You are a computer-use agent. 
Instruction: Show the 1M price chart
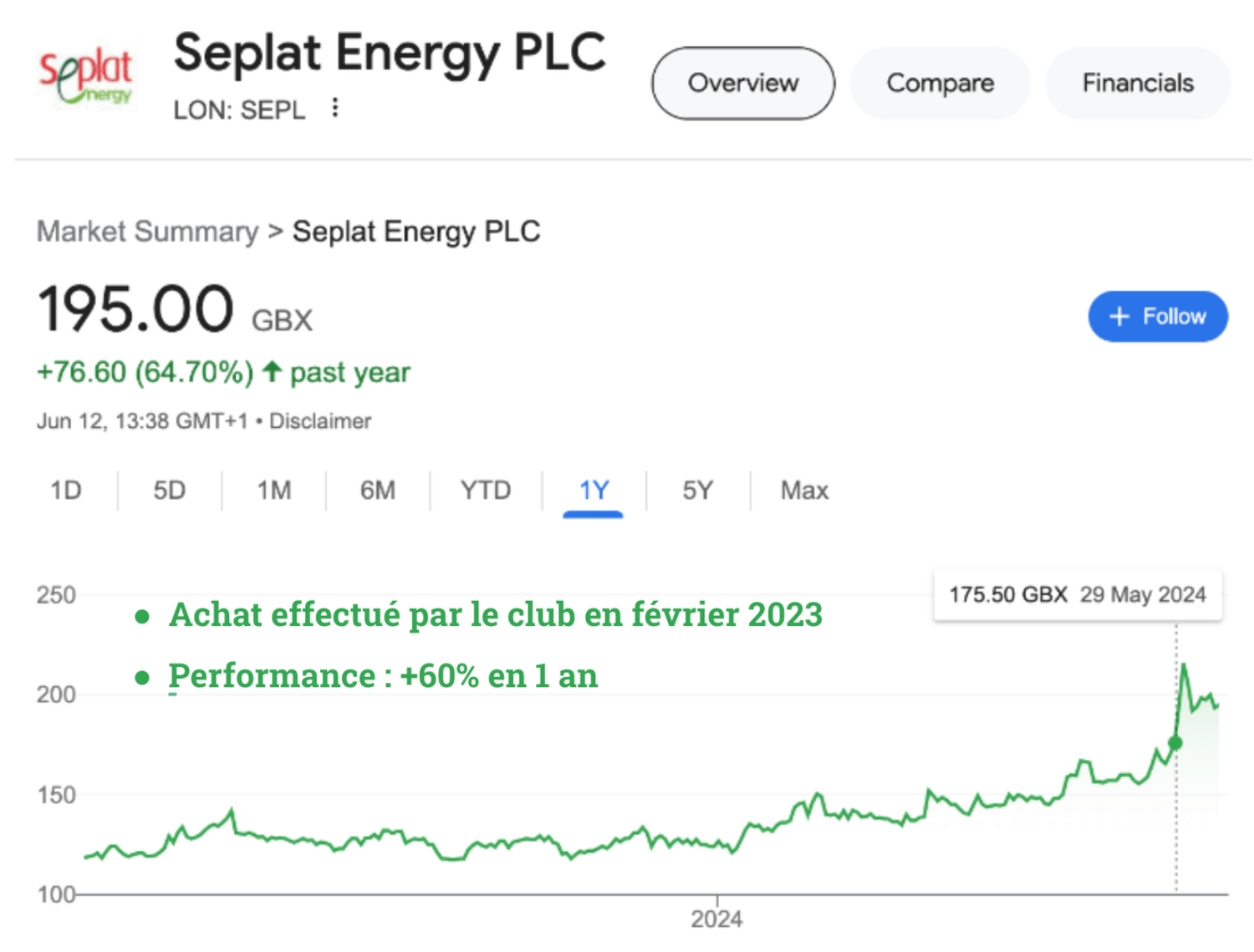[x=274, y=490]
